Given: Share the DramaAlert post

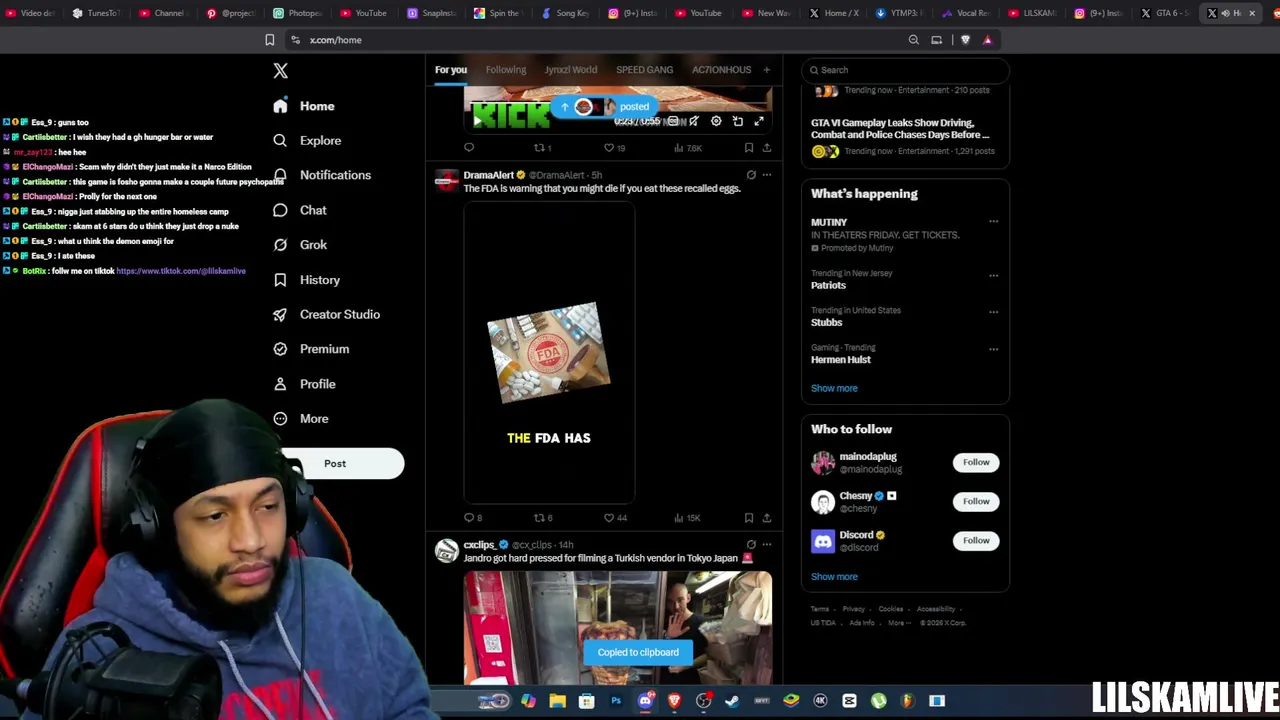Looking at the screenshot, I should (767, 518).
